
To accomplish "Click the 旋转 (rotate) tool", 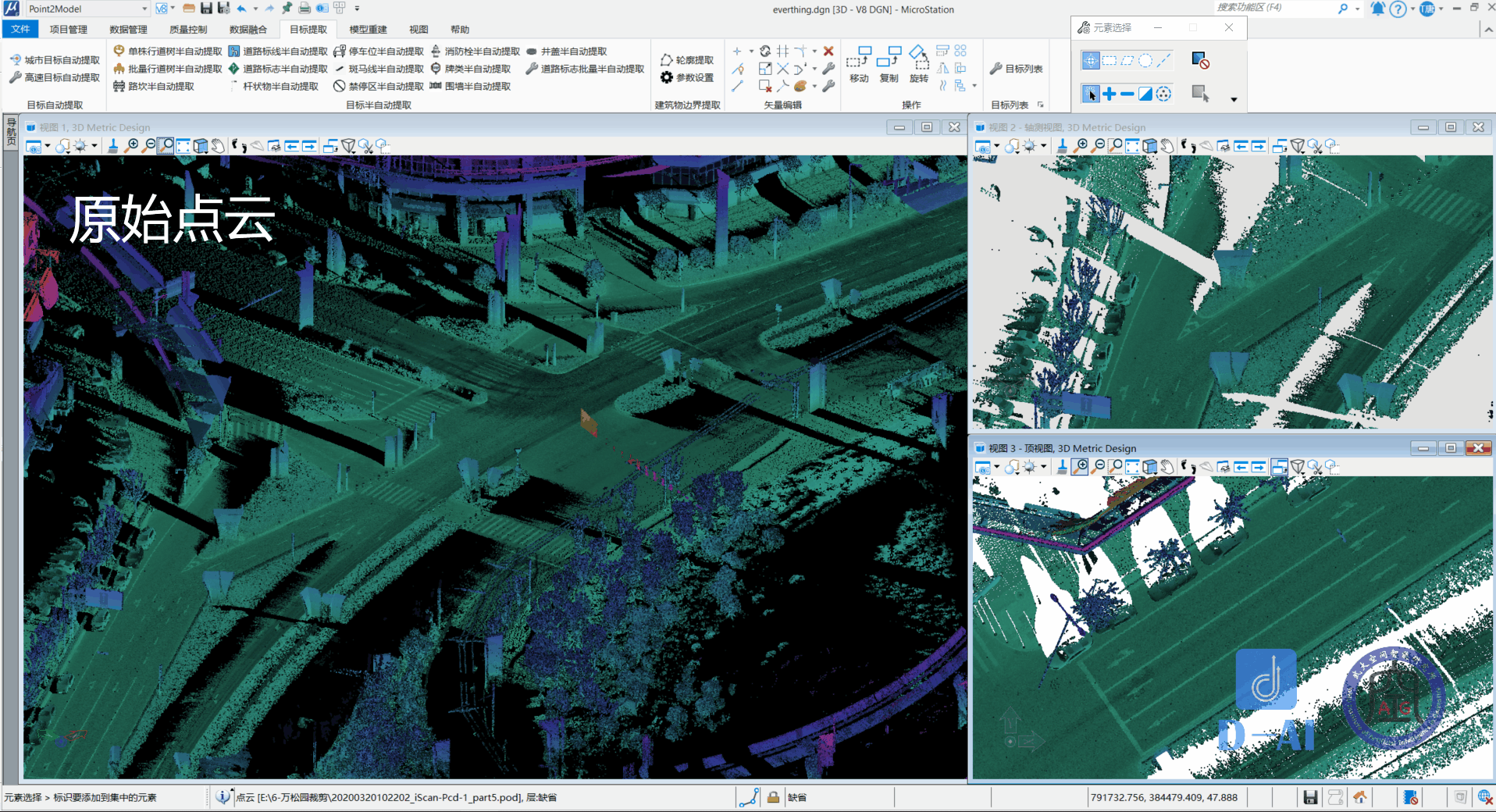I will pyautogui.click(x=919, y=64).
